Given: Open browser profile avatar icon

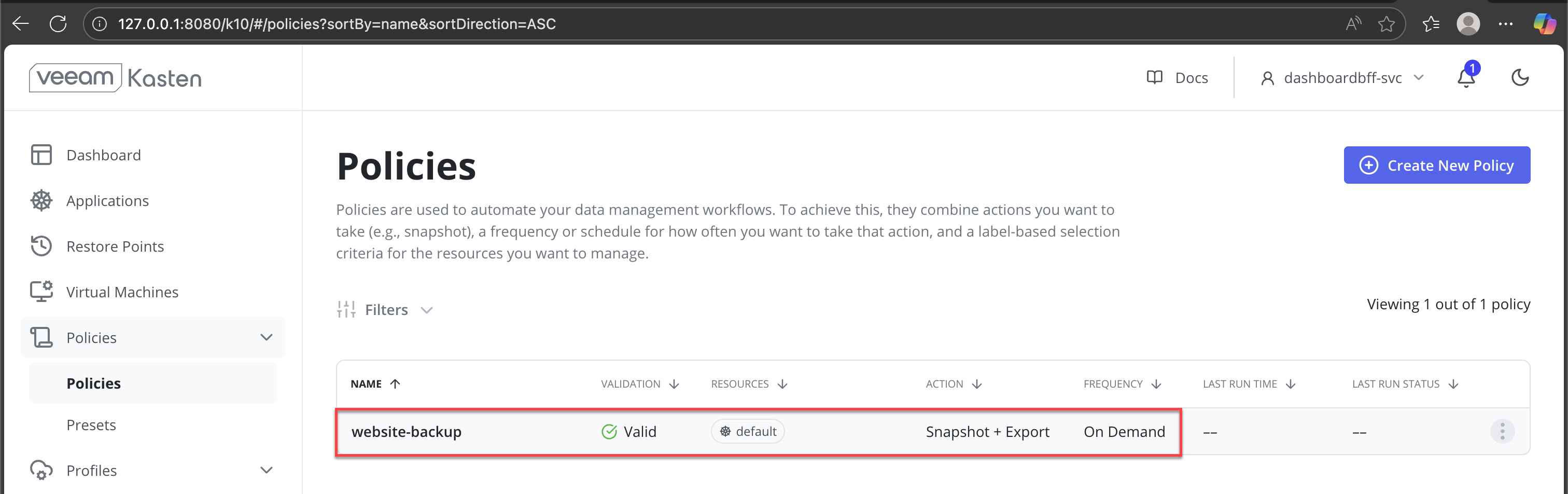Looking at the screenshot, I should tap(1467, 24).
